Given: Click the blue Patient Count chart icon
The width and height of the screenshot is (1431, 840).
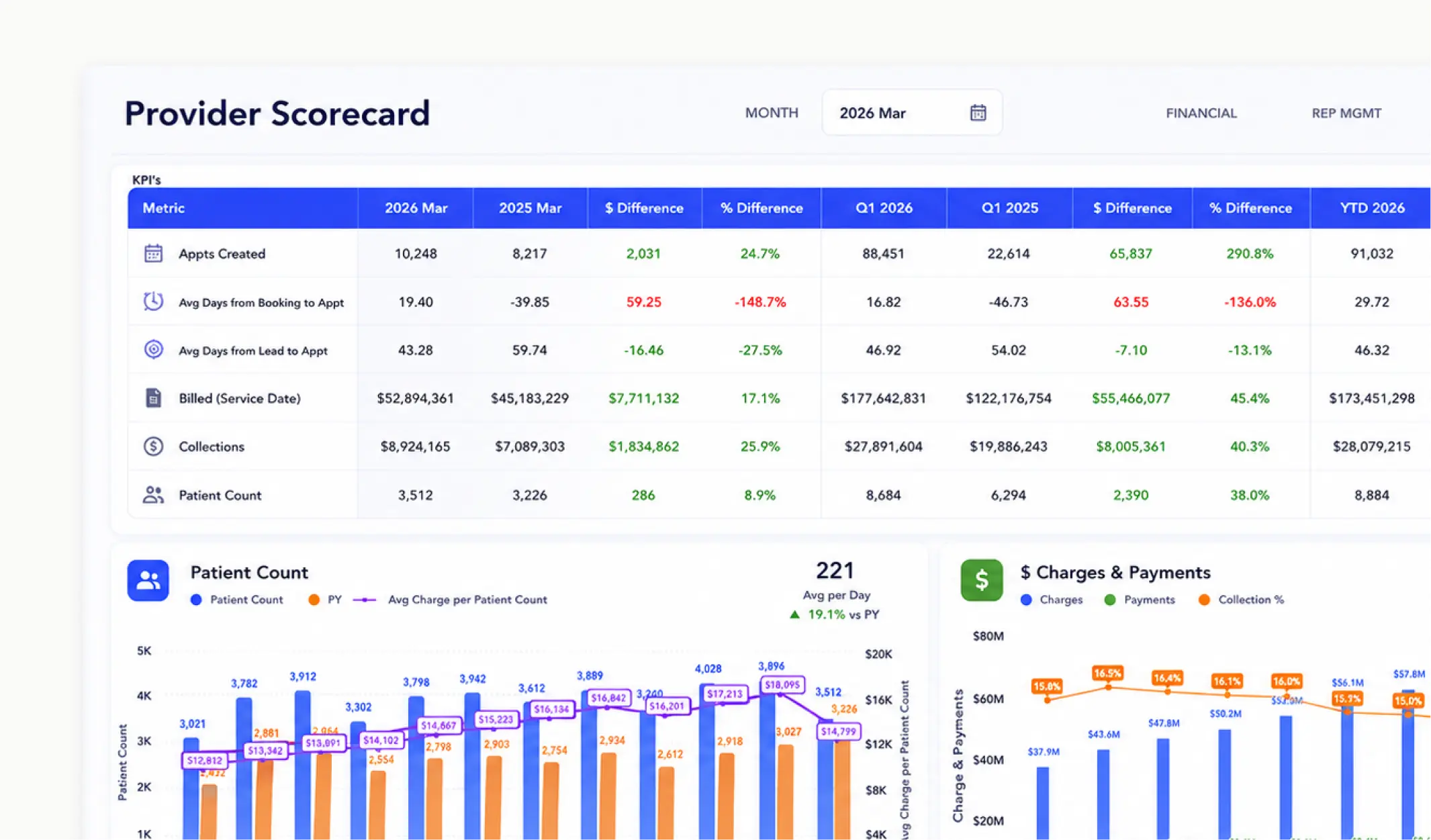Looking at the screenshot, I should (148, 580).
